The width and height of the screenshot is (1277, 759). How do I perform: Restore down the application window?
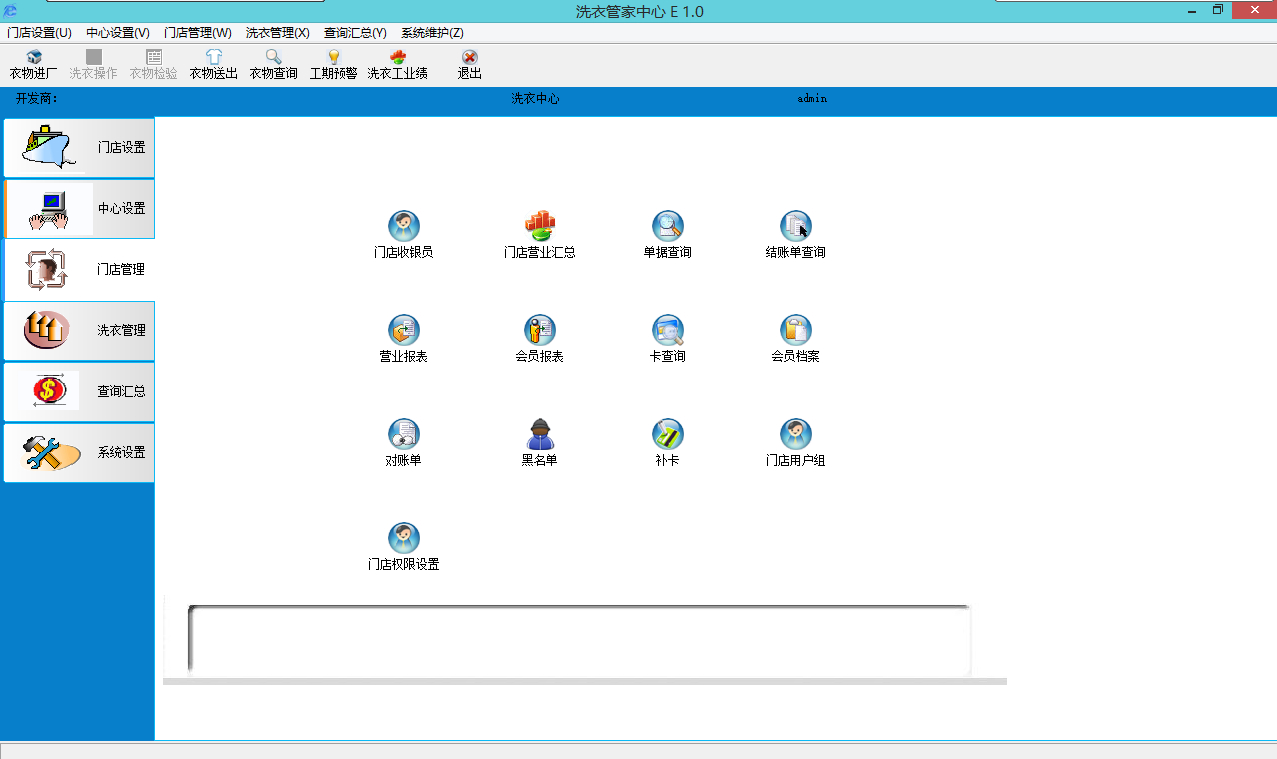[1218, 10]
